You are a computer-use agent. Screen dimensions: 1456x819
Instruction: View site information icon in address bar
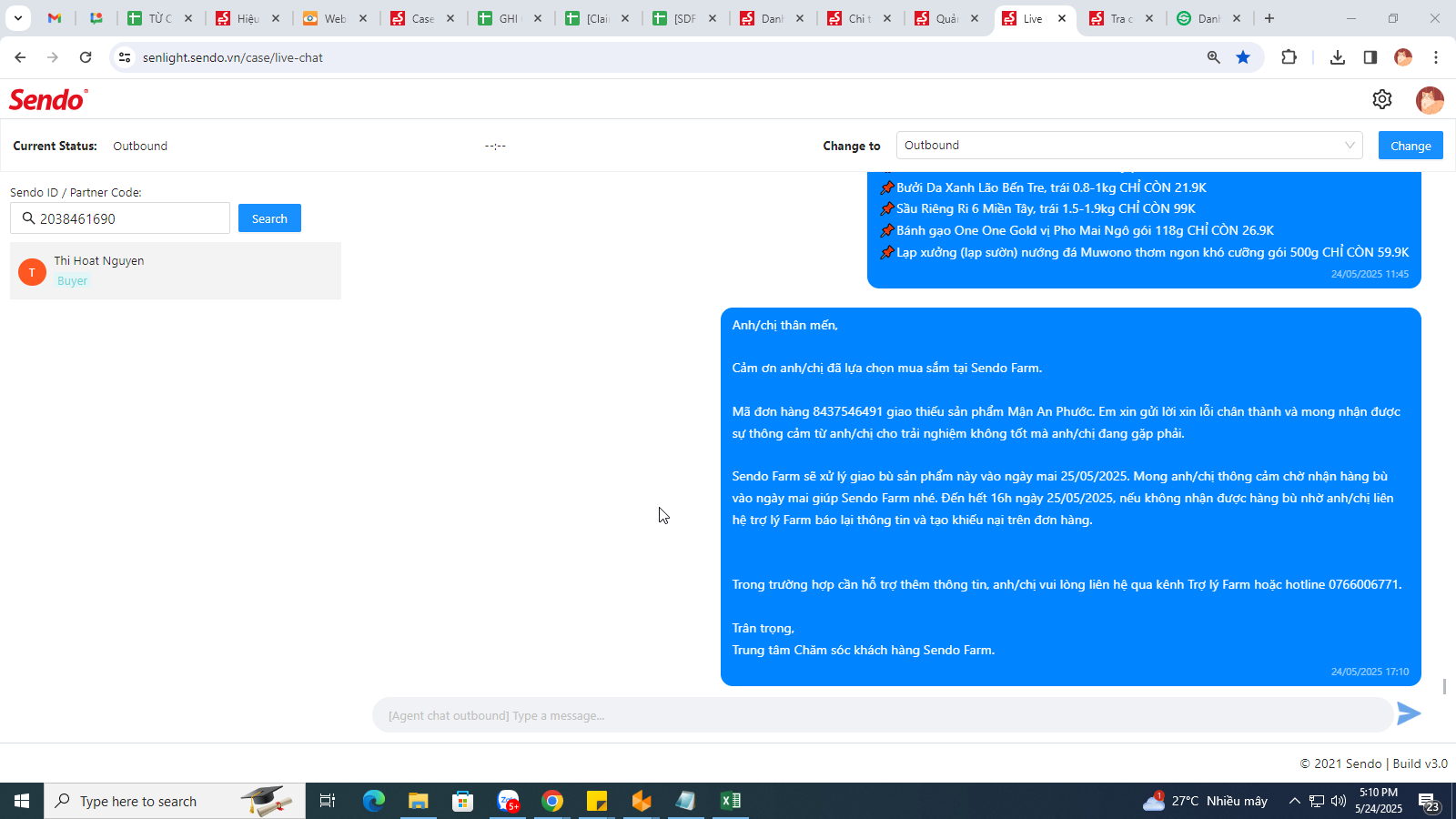click(125, 57)
